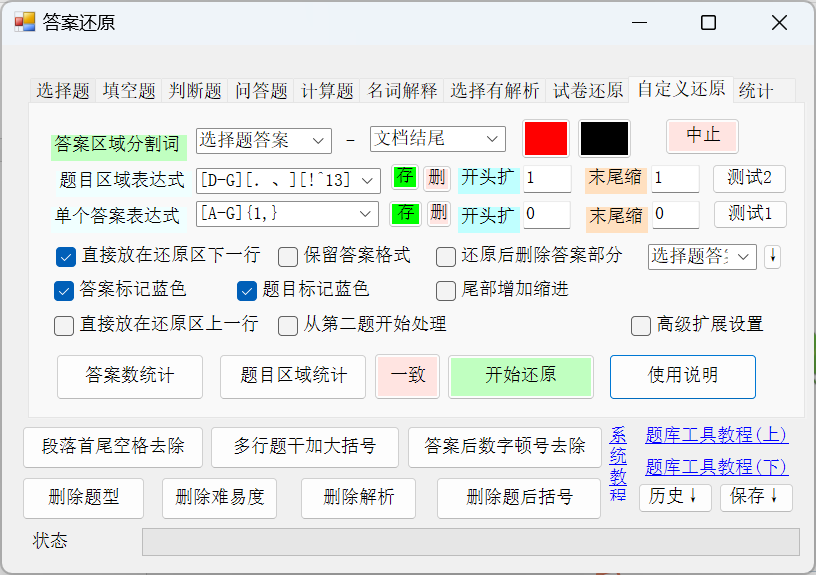Switch to 判断题 tab
Screen dimensions: 816x575
click(x=195, y=91)
